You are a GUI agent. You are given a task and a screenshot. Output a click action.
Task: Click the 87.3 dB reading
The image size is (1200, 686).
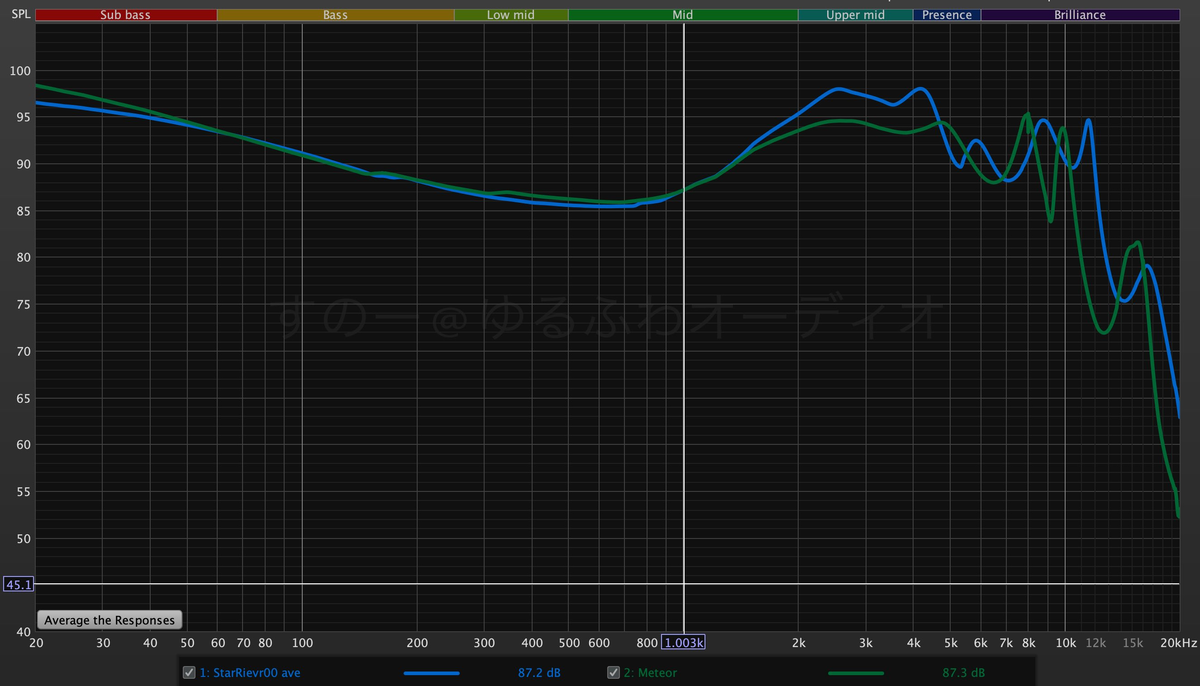tap(963, 673)
